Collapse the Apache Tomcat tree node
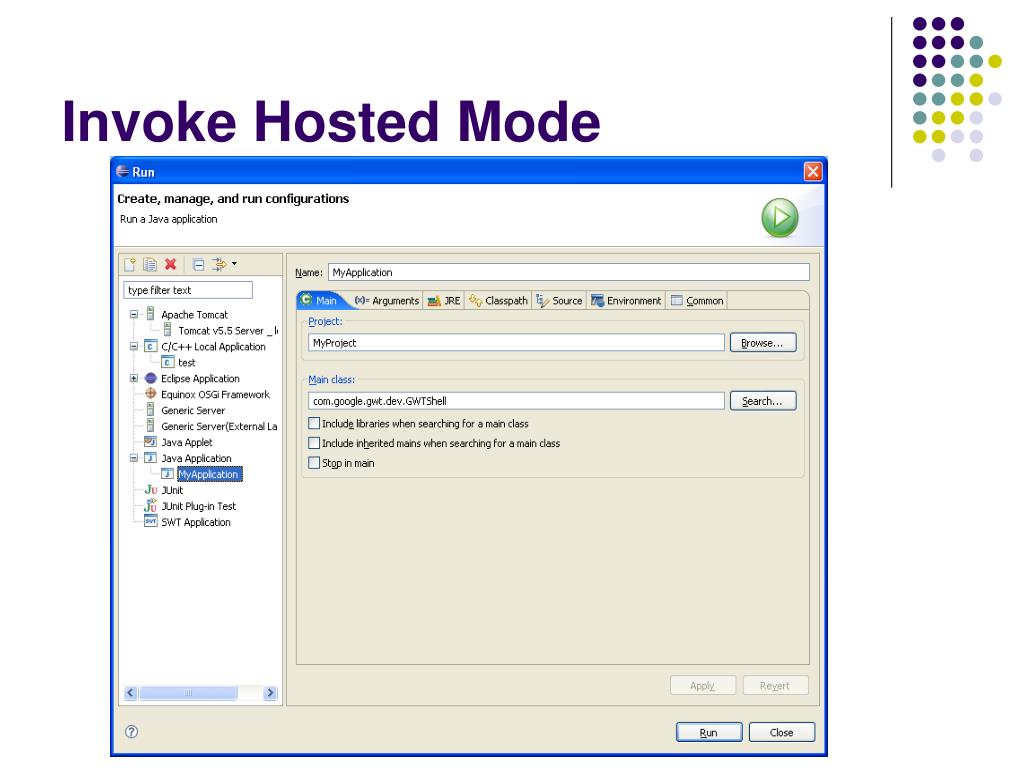This screenshot has height=768, width=1024. (x=134, y=314)
